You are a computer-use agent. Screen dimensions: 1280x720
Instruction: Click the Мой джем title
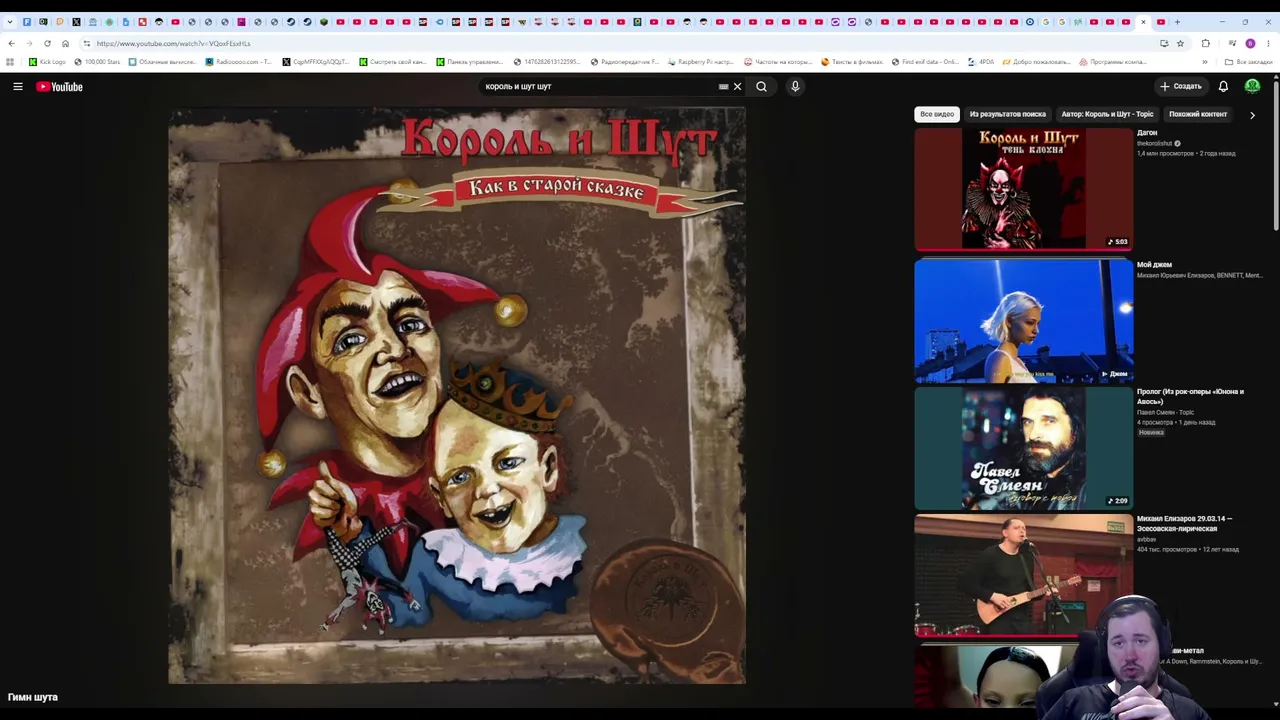coord(1154,265)
